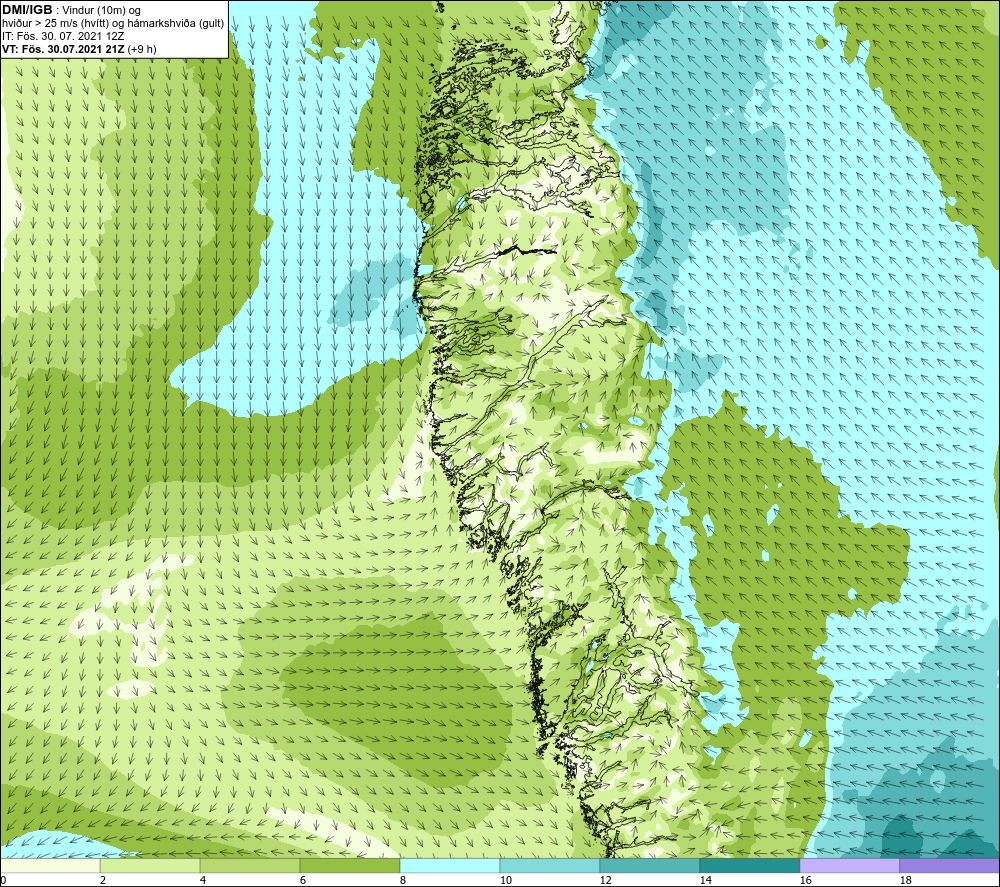
Task: Click the legend scale value "0"
Action: (3, 881)
